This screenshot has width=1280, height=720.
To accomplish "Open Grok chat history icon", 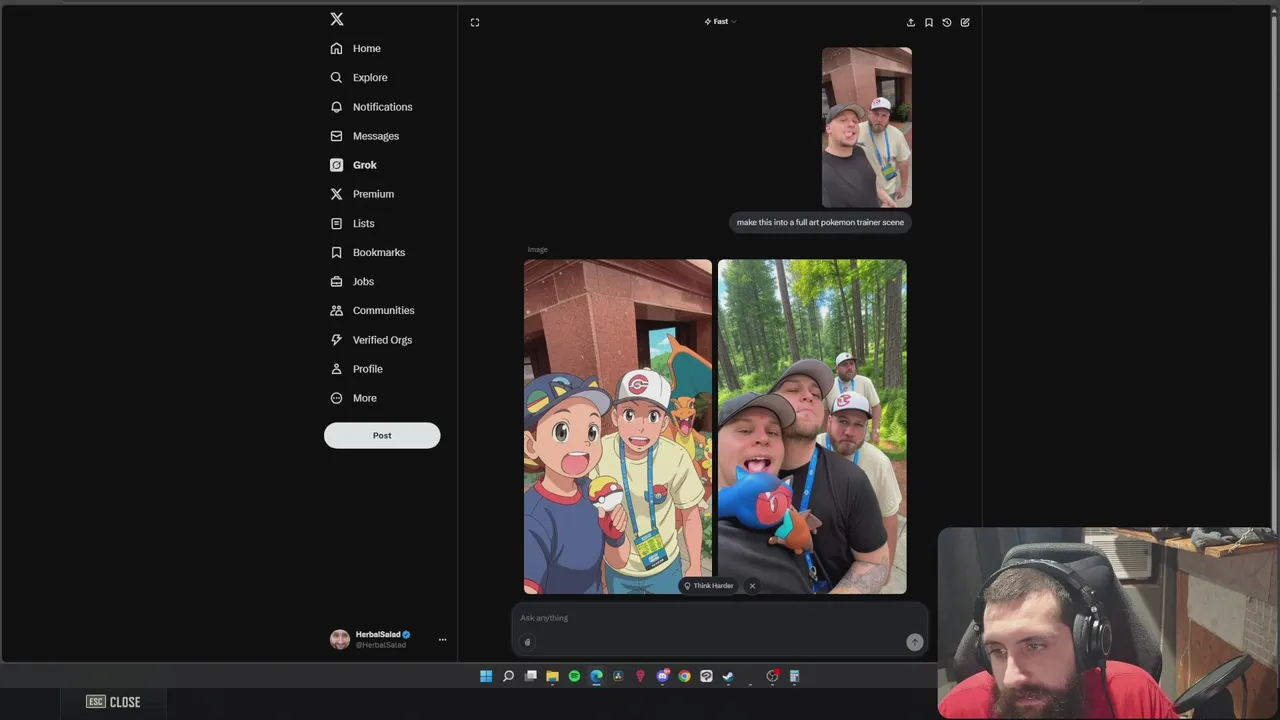I will coord(947,22).
